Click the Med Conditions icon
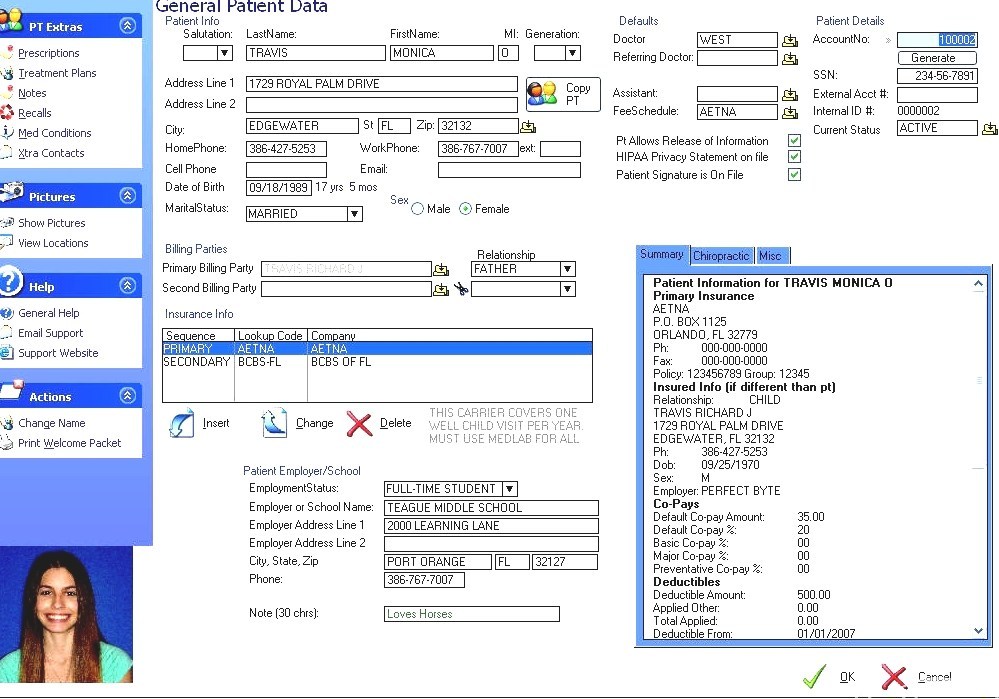 tap(7, 133)
